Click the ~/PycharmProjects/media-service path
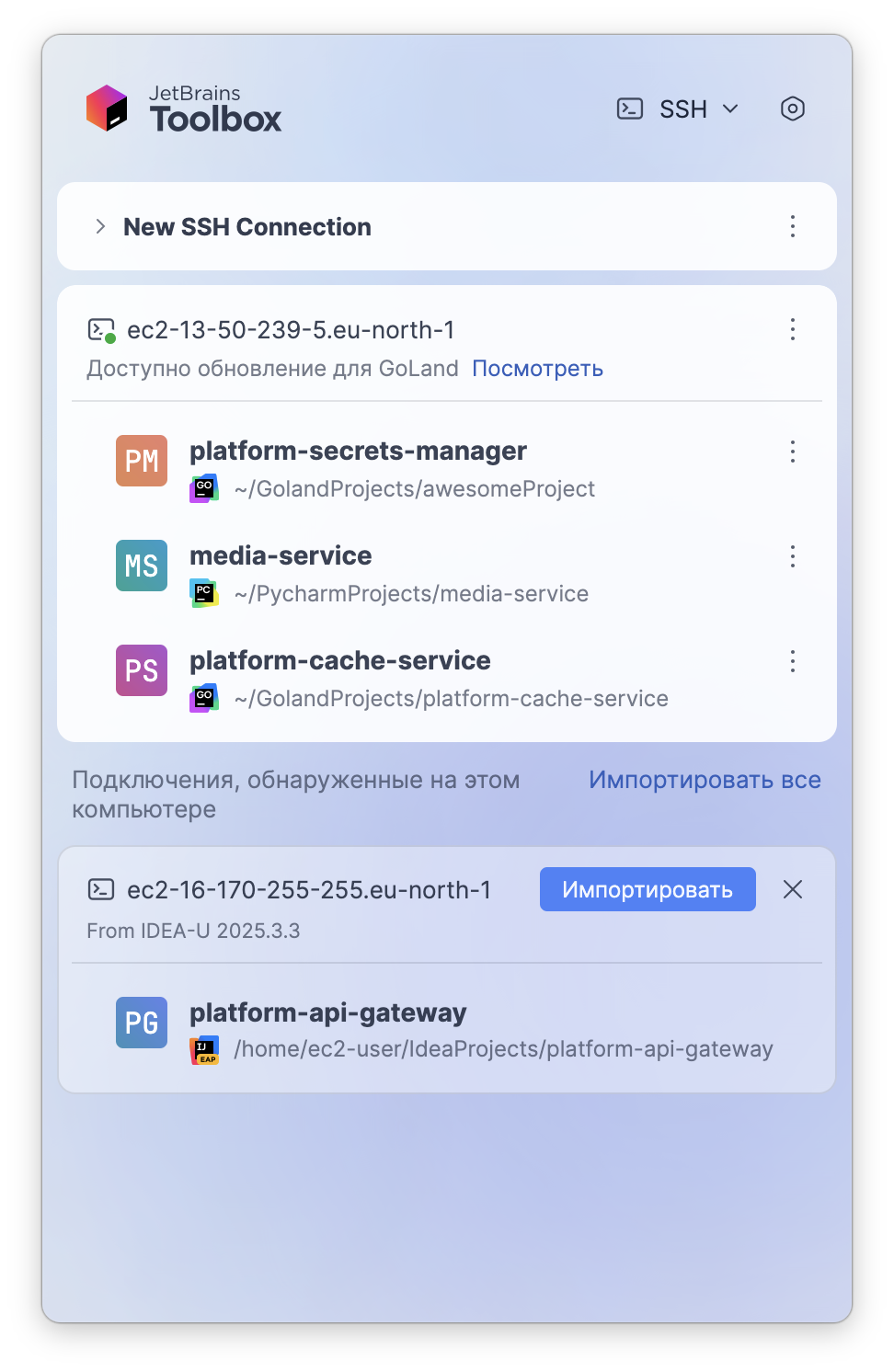The width and height of the screenshot is (894, 1372). [411, 594]
